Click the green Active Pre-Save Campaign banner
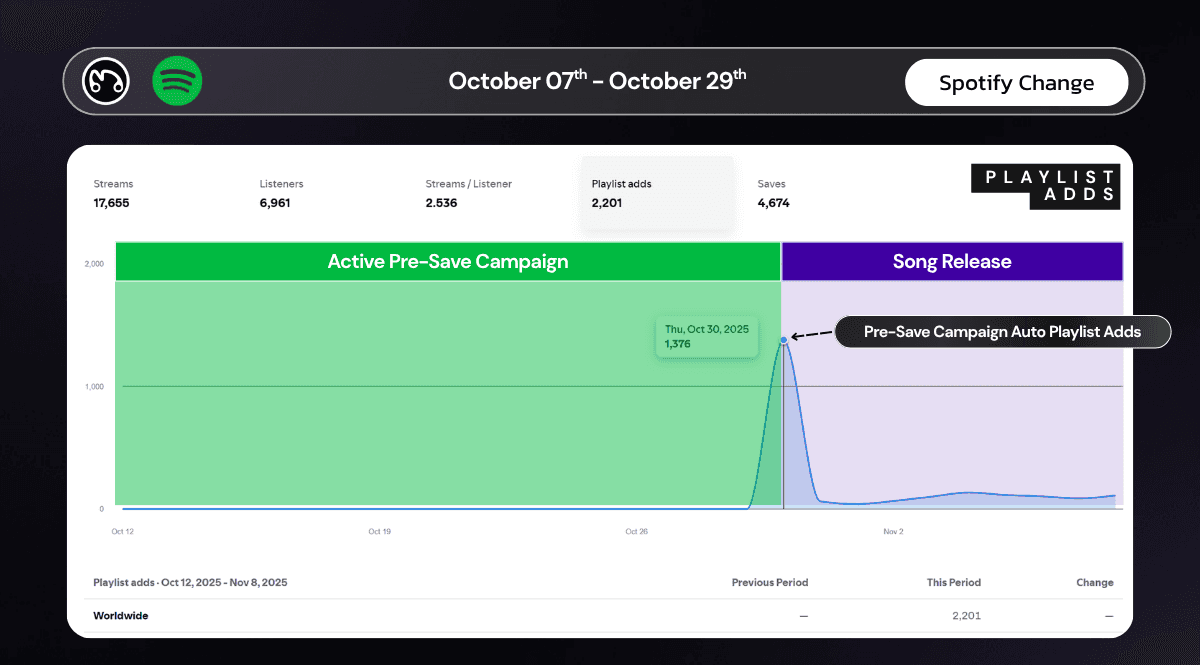This screenshot has width=1200, height=665. point(448,261)
